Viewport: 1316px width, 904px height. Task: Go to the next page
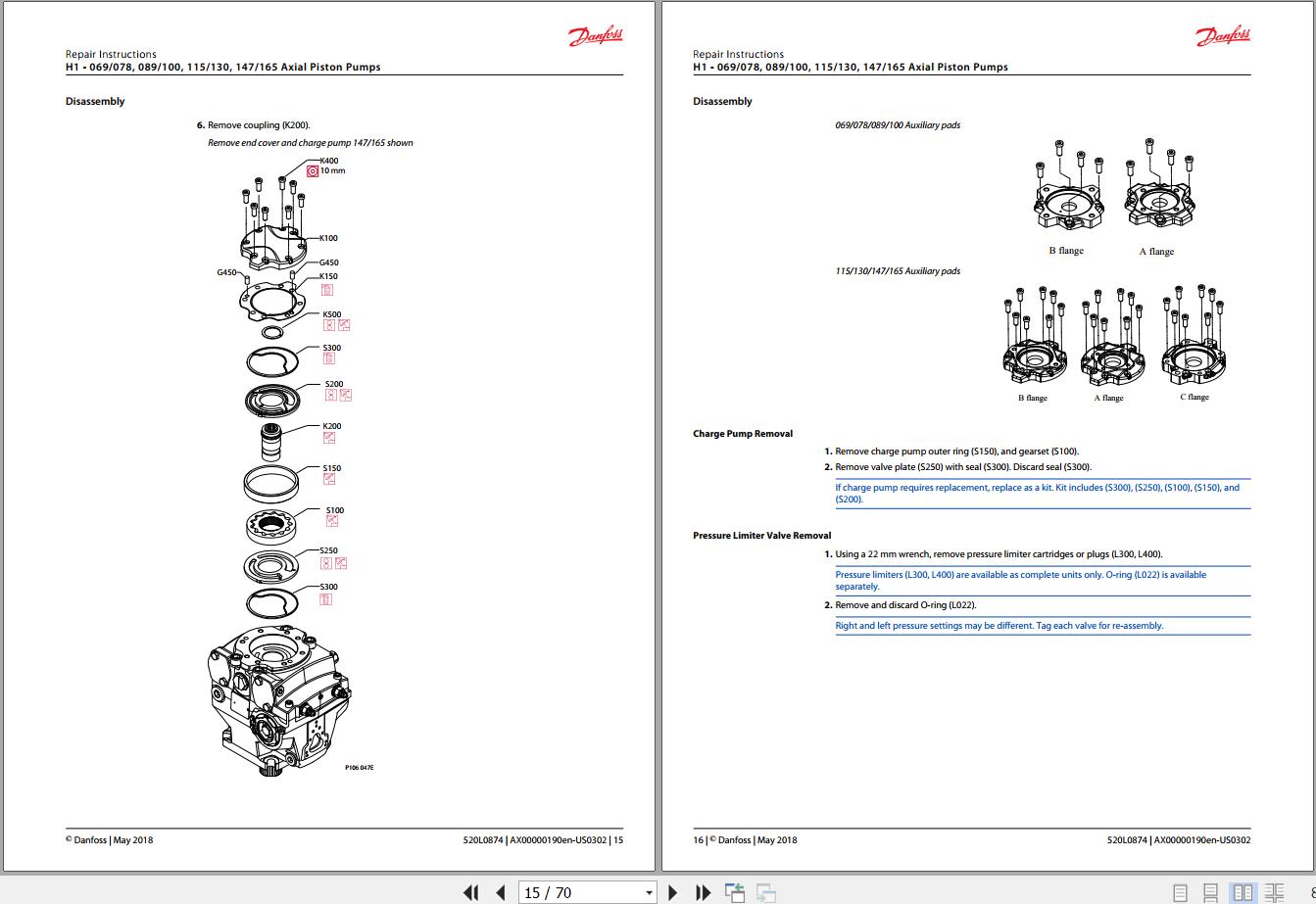point(673,892)
